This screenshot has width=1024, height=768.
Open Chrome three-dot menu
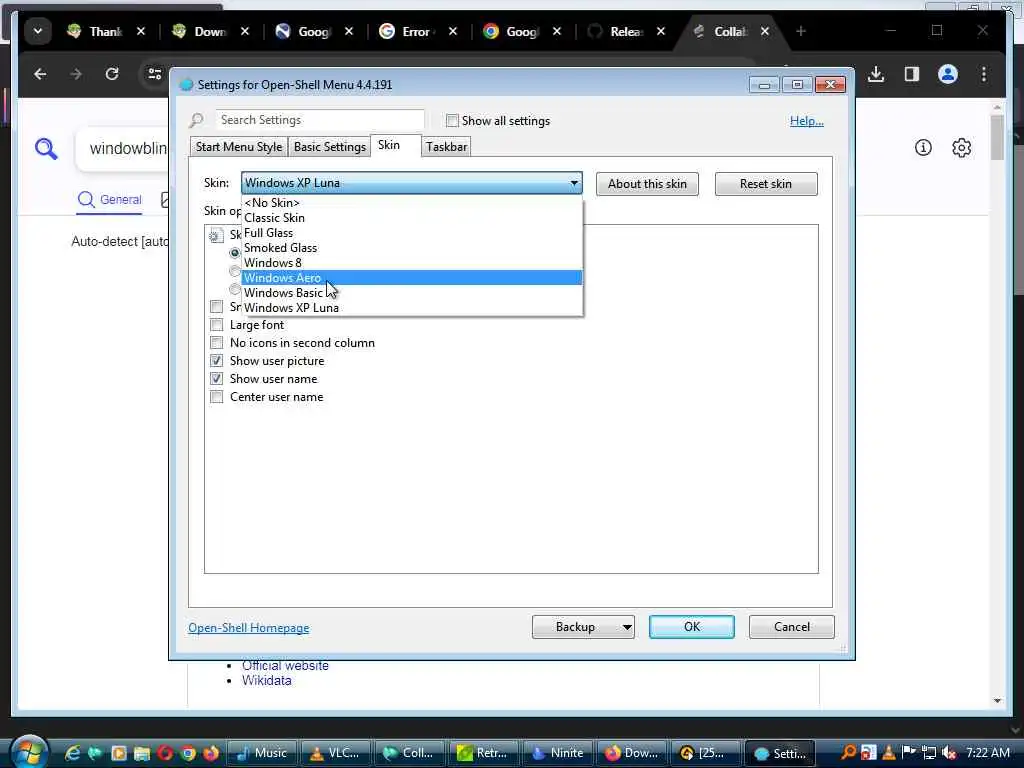984,74
